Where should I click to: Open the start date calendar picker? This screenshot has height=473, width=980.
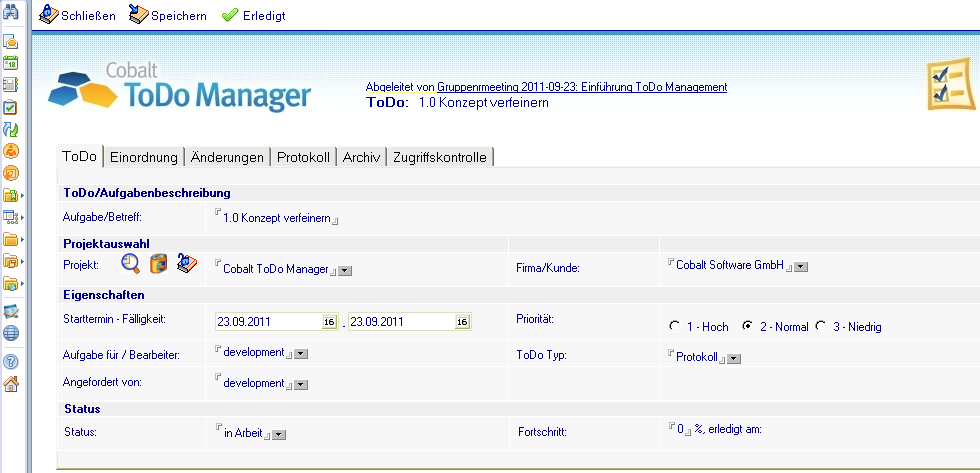pos(329,322)
